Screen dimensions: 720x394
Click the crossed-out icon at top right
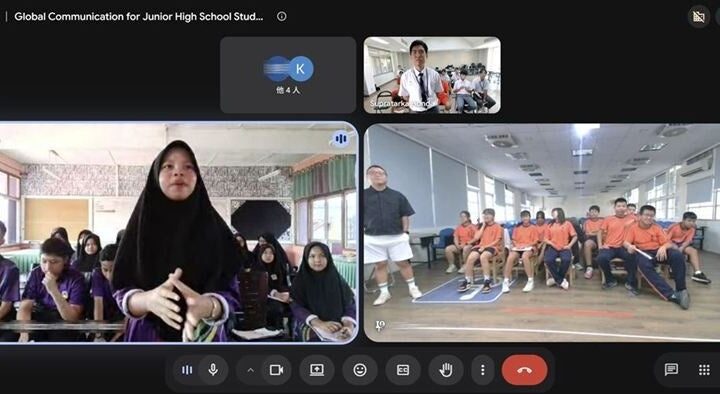[699, 17]
